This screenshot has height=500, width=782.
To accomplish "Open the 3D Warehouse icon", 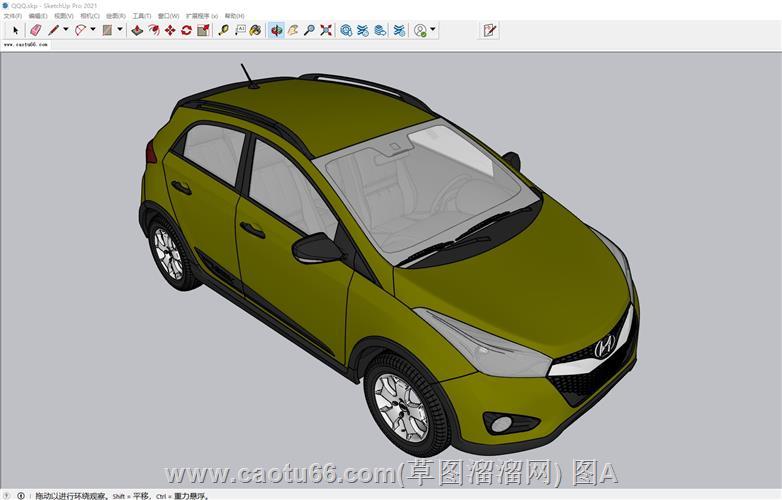I will pyautogui.click(x=346, y=30).
